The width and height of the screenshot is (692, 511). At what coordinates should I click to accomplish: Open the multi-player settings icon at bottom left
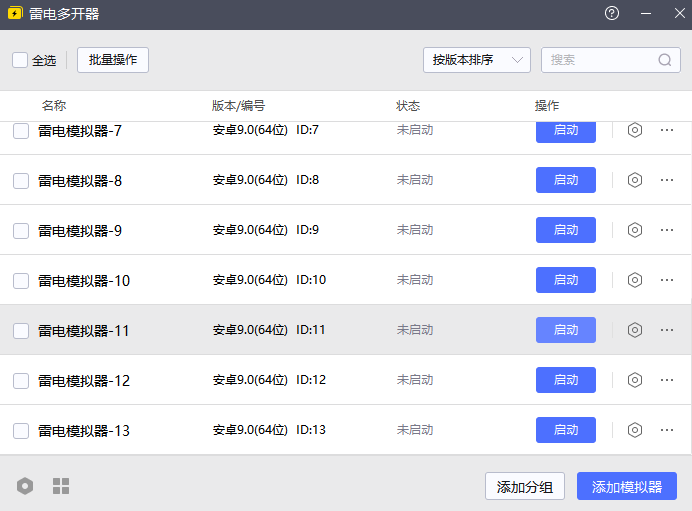point(25,486)
